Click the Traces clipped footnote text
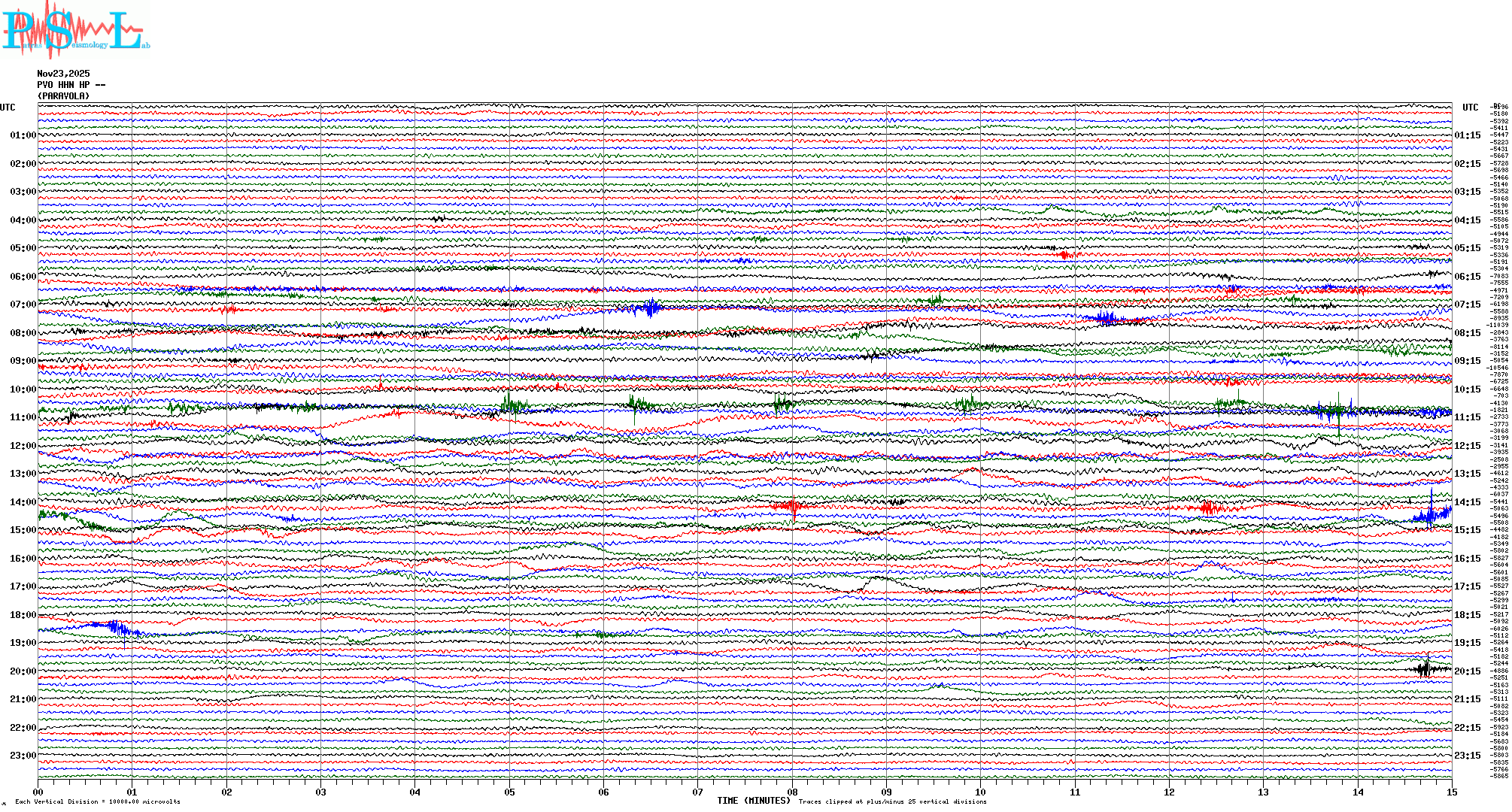The height and width of the screenshot is (812, 1512). click(892, 801)
